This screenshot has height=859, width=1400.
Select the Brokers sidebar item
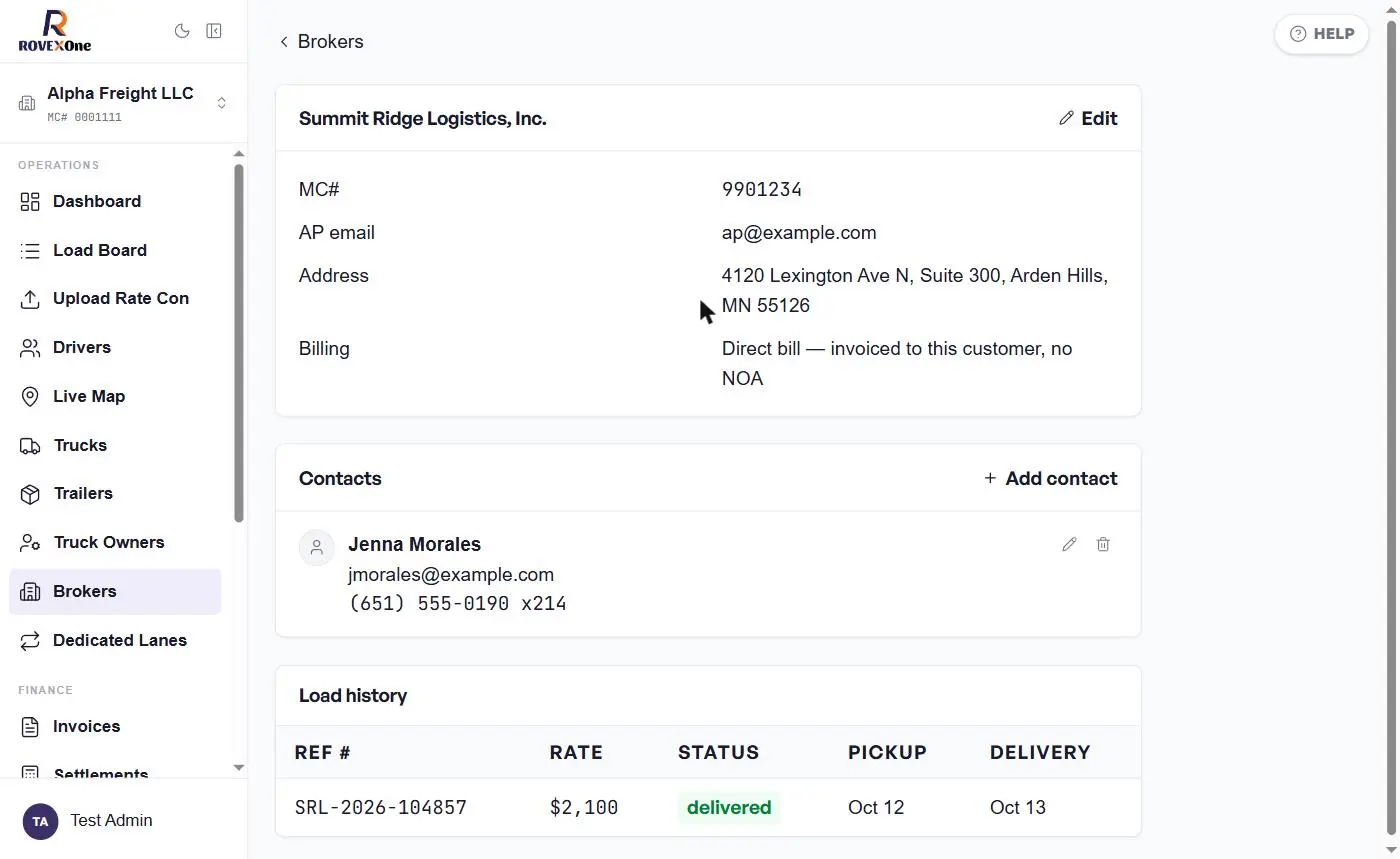pyautogui.click(x=115, y=591)
